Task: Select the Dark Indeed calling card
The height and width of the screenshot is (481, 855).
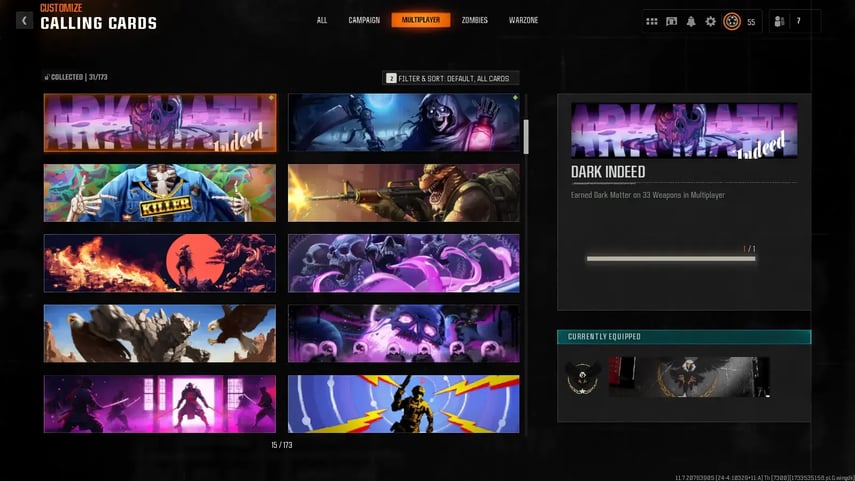Action: click(x=160, y=123)
